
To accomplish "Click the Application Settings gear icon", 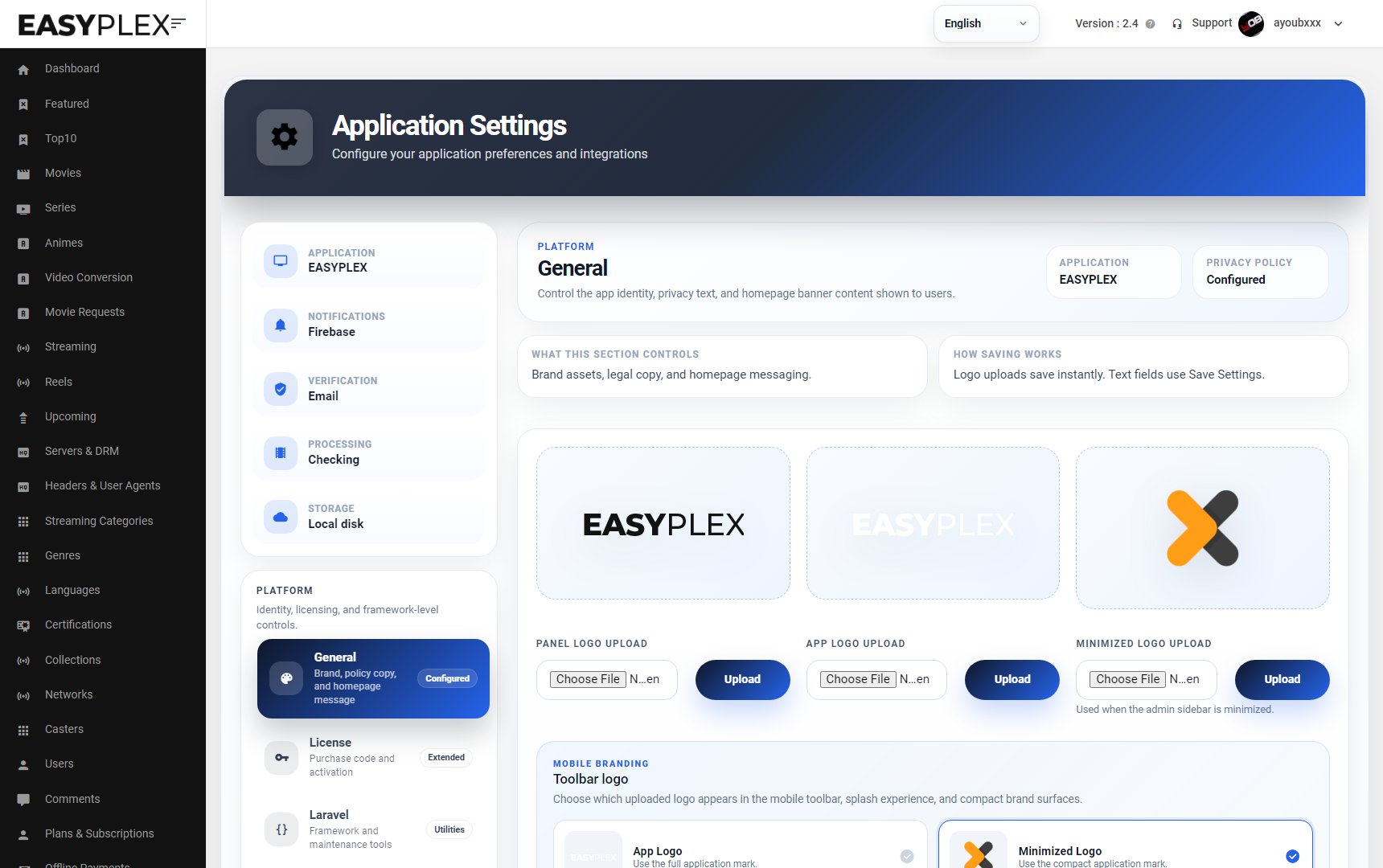I will [285, 137].
